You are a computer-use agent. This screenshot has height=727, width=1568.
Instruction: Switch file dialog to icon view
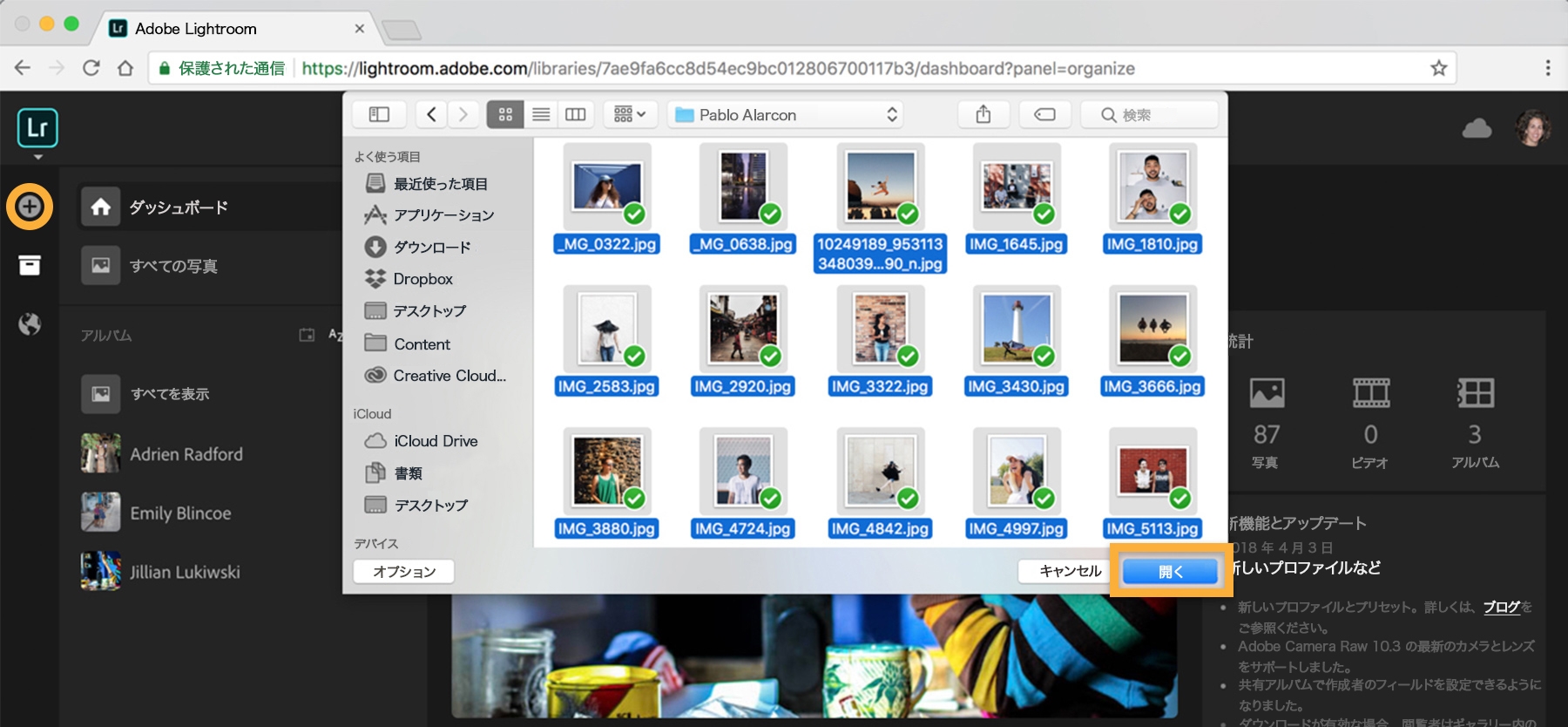505,114
